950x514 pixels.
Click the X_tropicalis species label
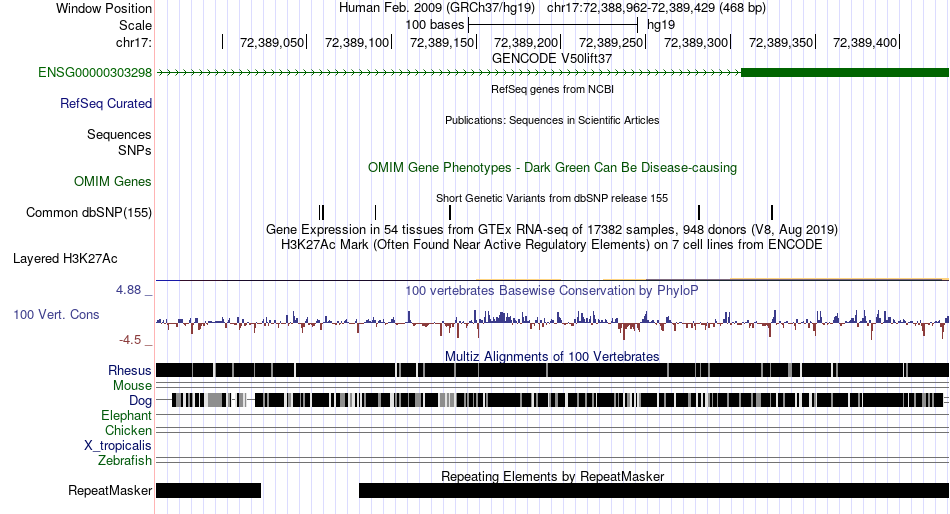pos(118,446)
